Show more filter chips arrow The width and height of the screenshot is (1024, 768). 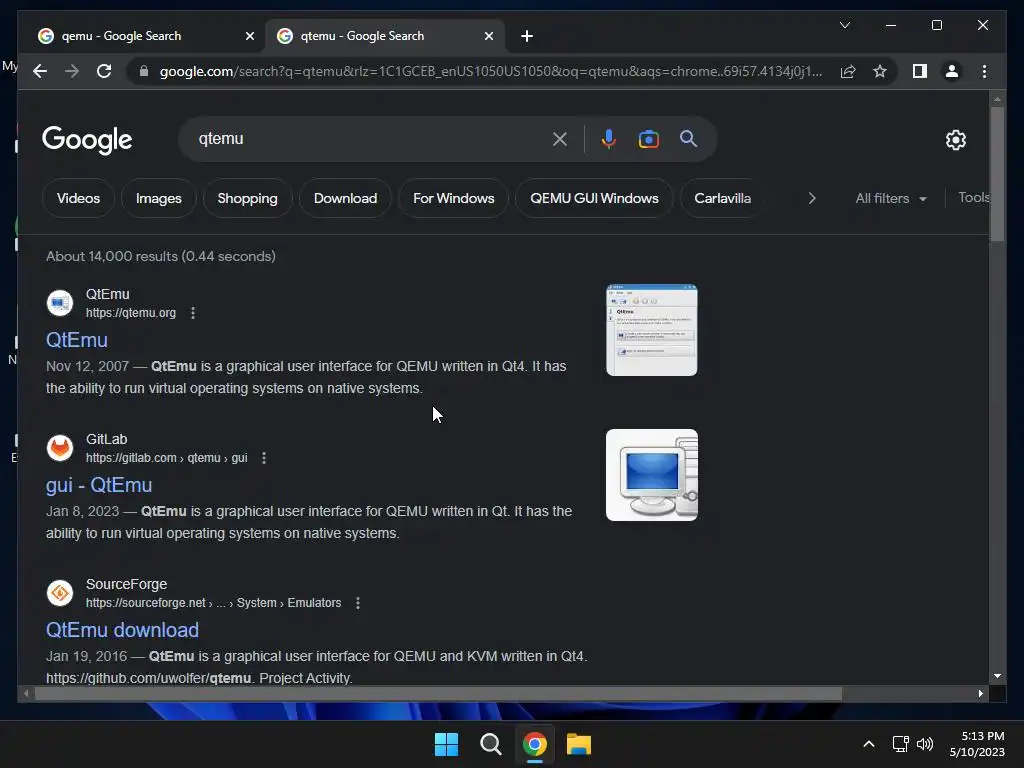coord(812,198)
